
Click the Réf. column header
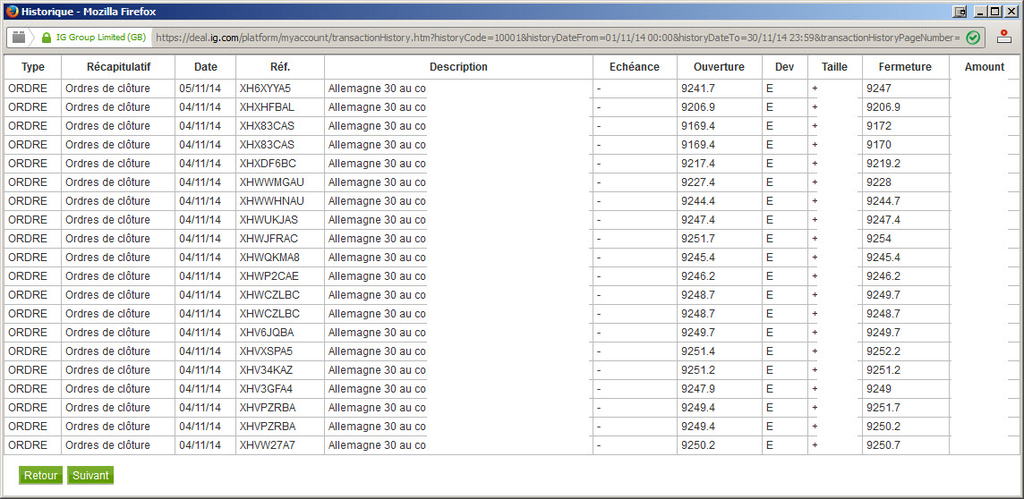tap(280, 67)
